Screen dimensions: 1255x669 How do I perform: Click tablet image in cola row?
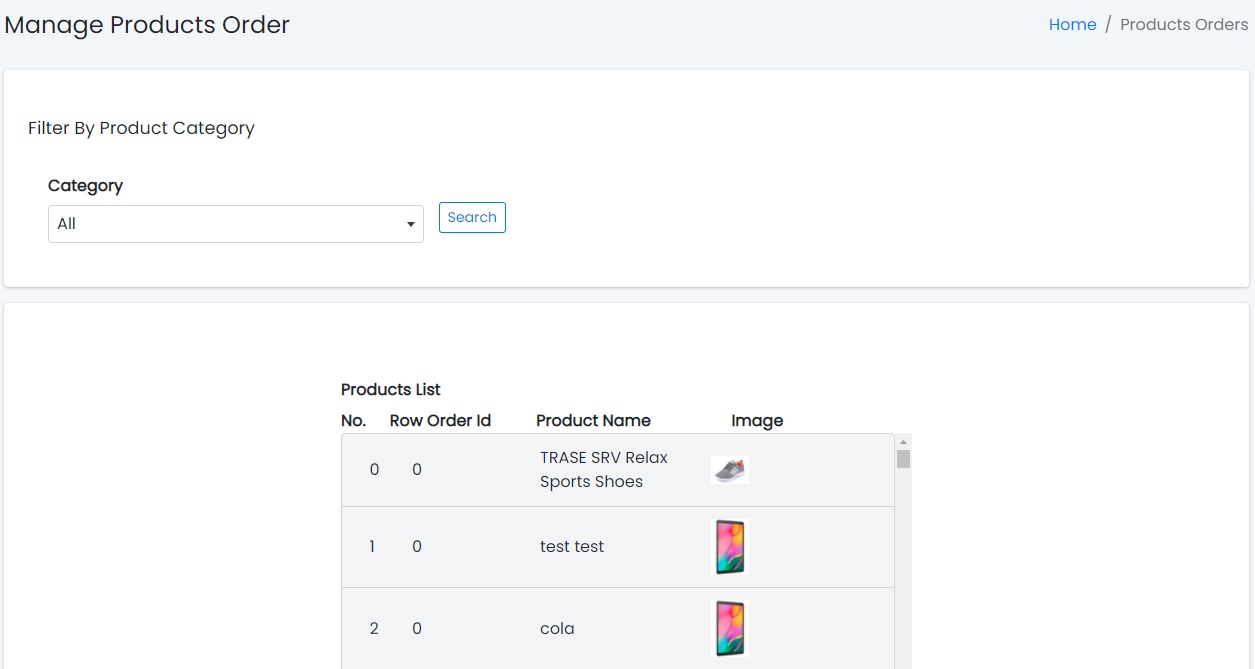pyautogui.click(x=730, y=629)
